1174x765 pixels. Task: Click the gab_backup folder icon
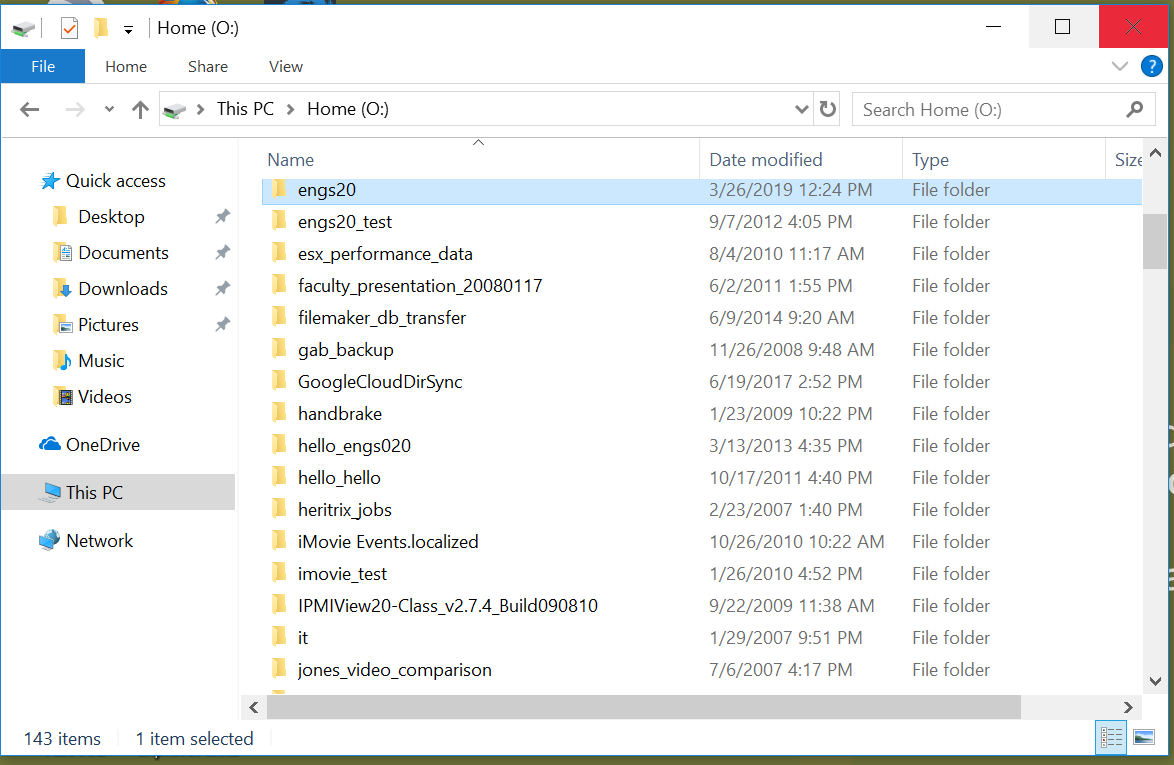[x=279, y=350]
